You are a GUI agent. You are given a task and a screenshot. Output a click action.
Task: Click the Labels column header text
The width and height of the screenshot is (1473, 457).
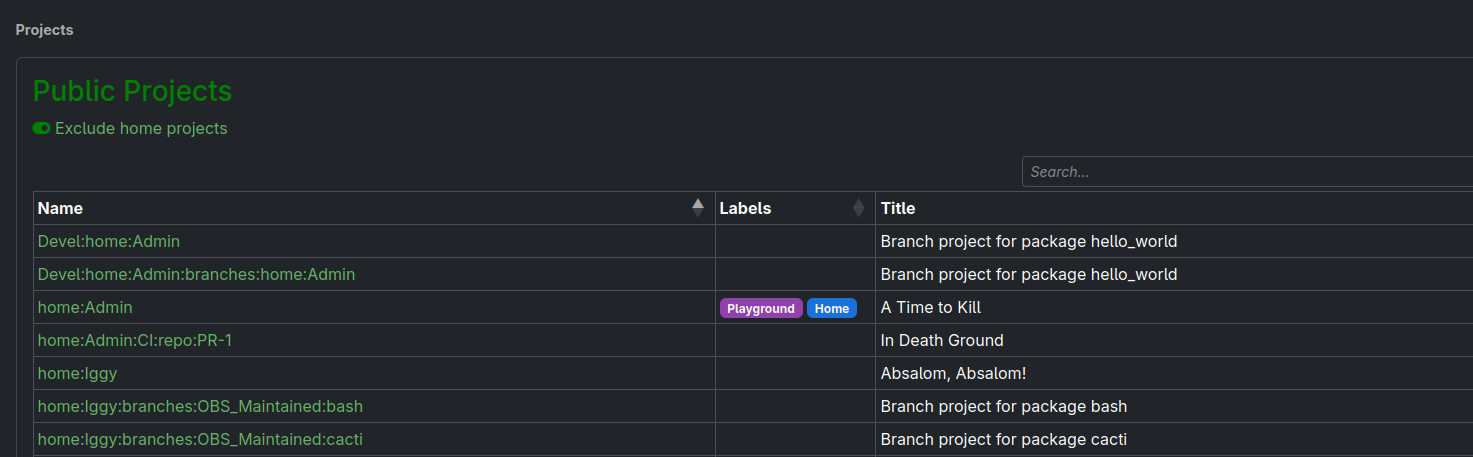[x=745, y=208]
